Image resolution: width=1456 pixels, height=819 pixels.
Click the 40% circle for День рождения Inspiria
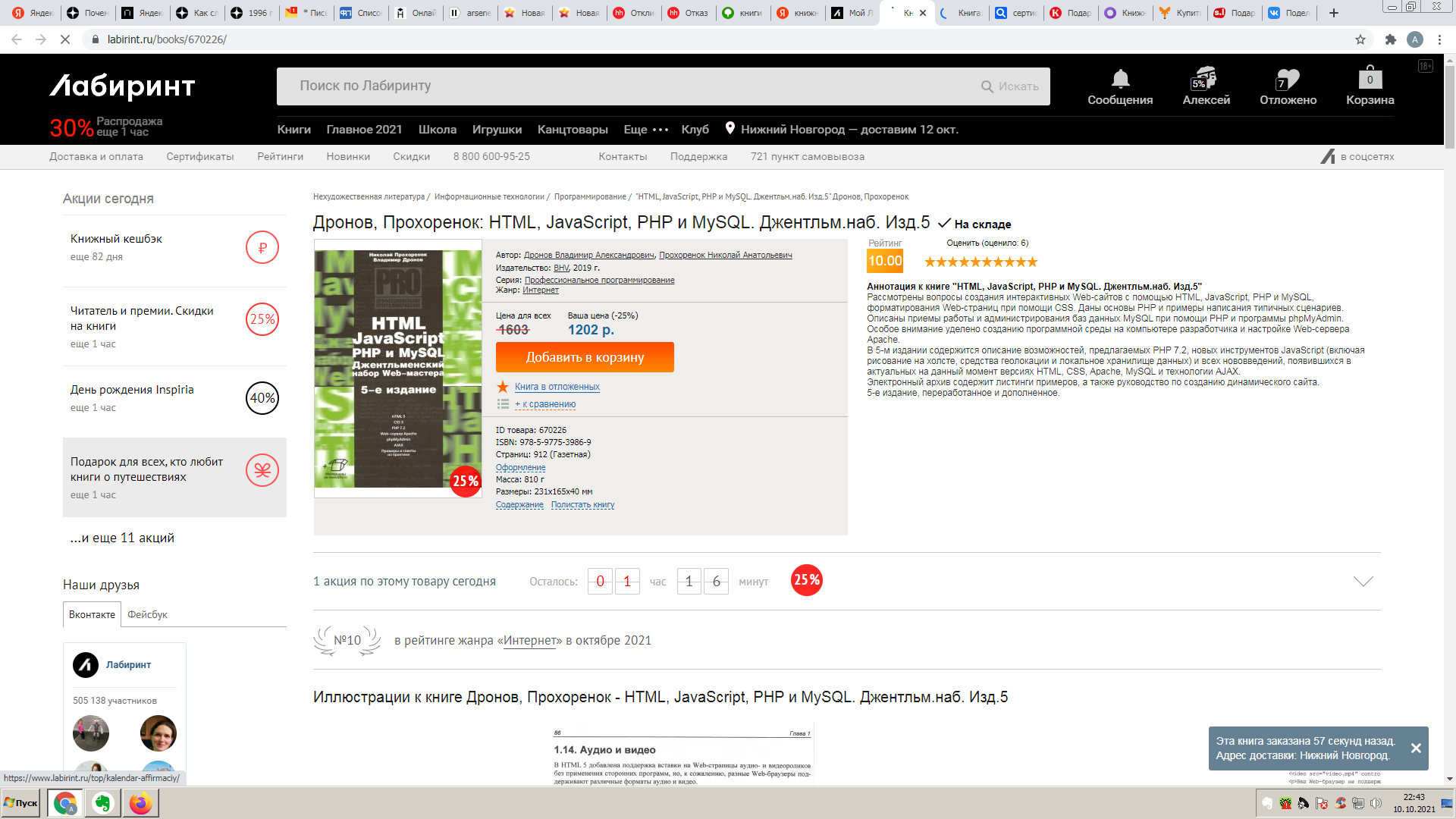[262, 398]
